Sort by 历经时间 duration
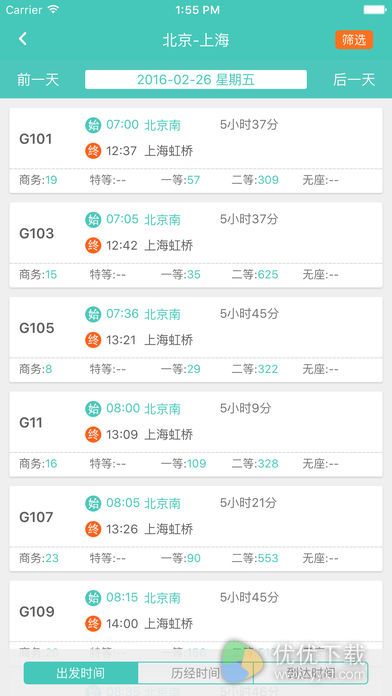 coord(195,673)
